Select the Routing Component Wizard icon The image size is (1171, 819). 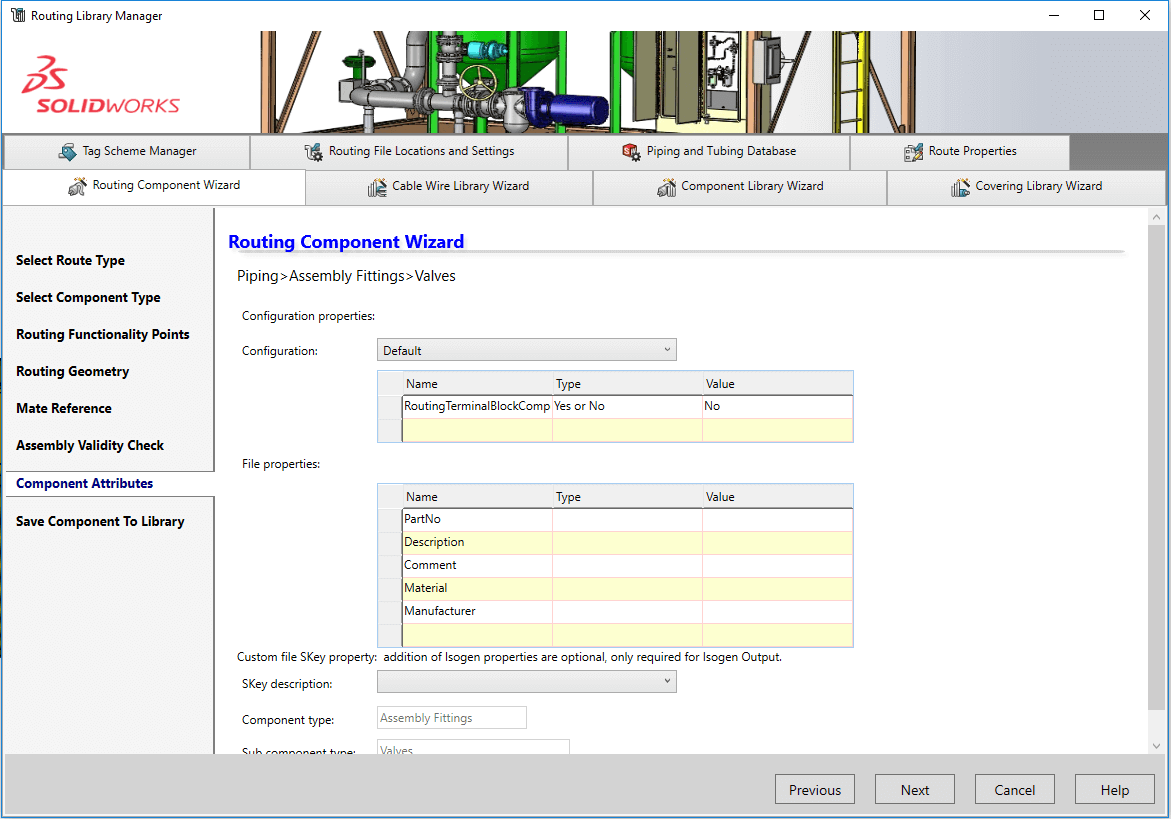click(x=78, y=186)
